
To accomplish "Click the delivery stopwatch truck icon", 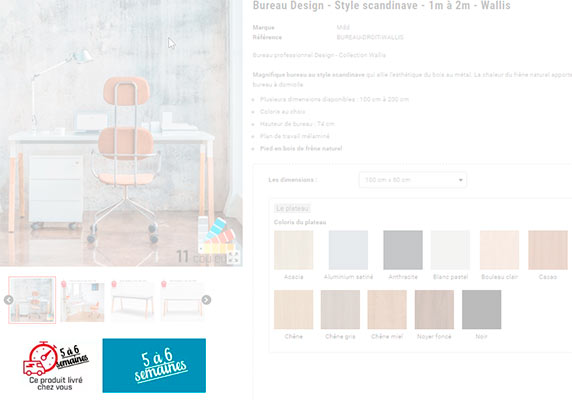I will coord(40,358).
